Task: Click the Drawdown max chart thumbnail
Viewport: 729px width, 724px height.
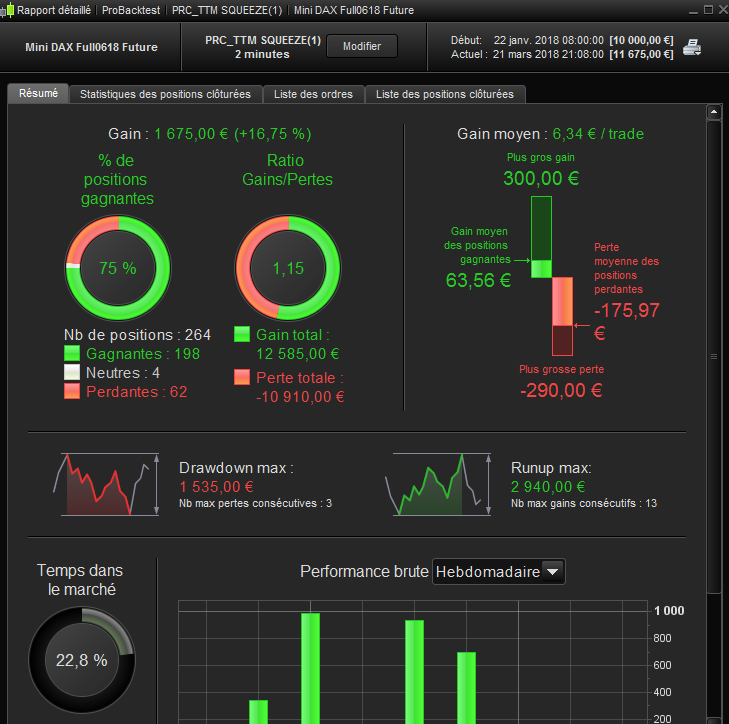Action: (x=106, y=485)
